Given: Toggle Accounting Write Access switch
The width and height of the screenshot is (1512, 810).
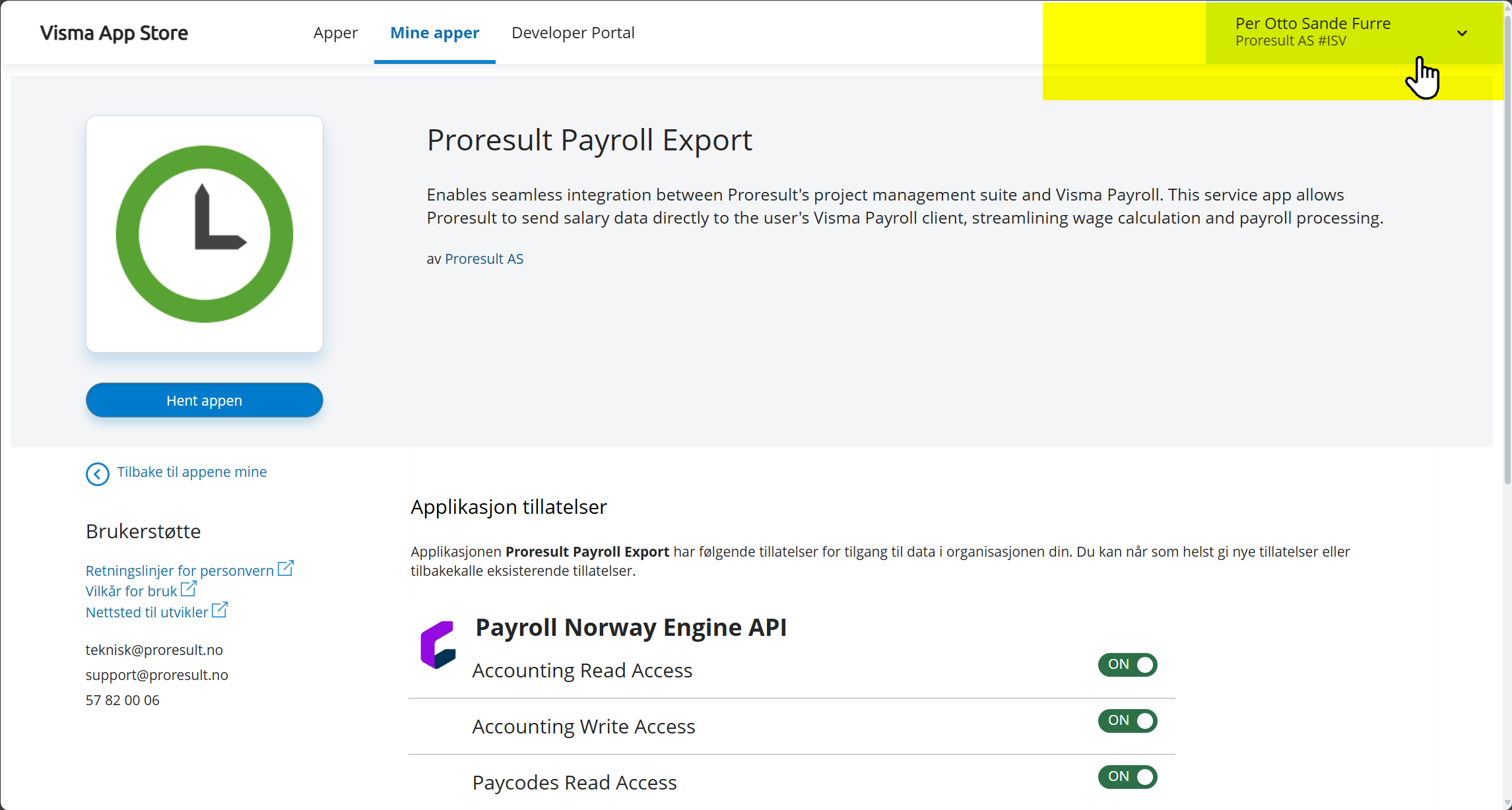Looking at the screenshot, I should (1127, 720).
